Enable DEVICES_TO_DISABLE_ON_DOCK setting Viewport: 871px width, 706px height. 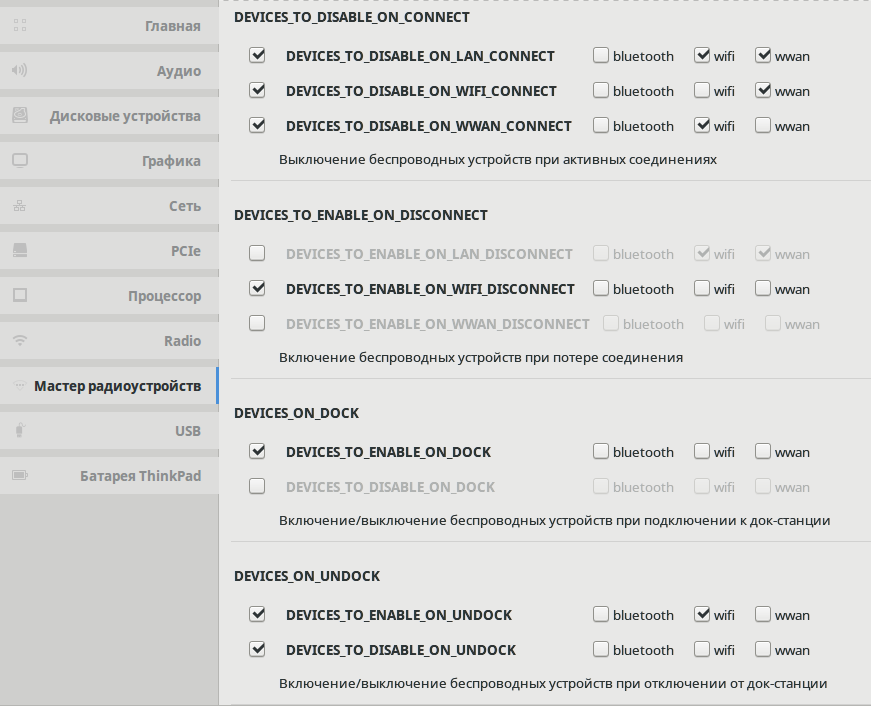tap(257, 487)
